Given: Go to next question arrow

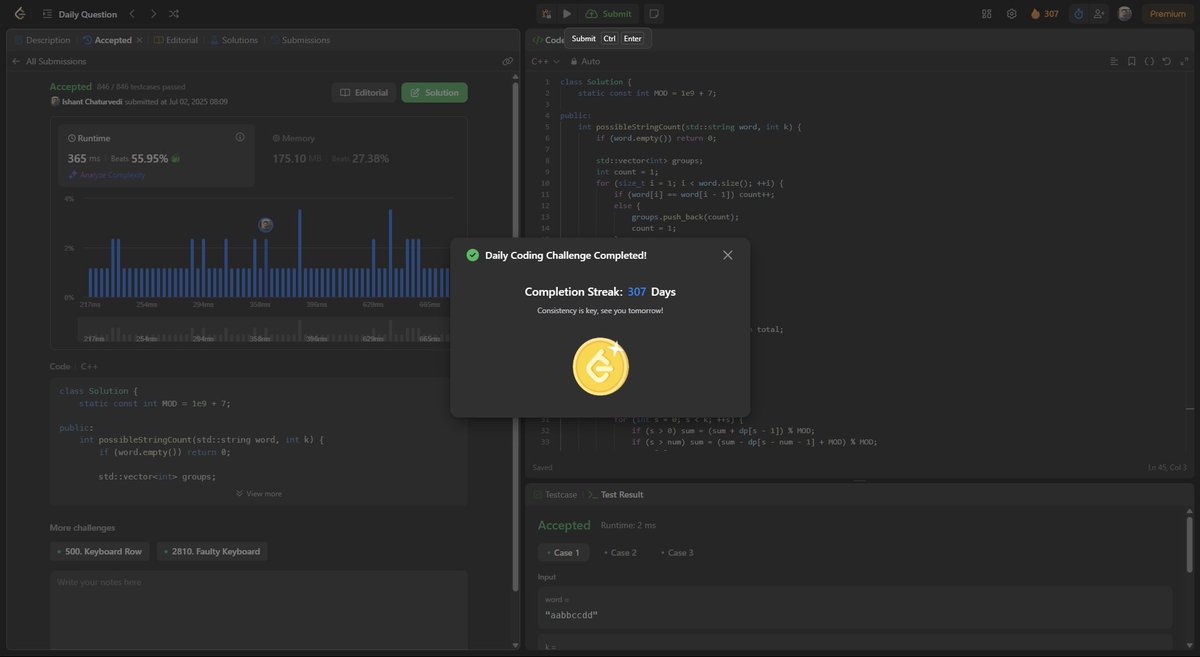Looking at the screenshot, I should (153, 14).
